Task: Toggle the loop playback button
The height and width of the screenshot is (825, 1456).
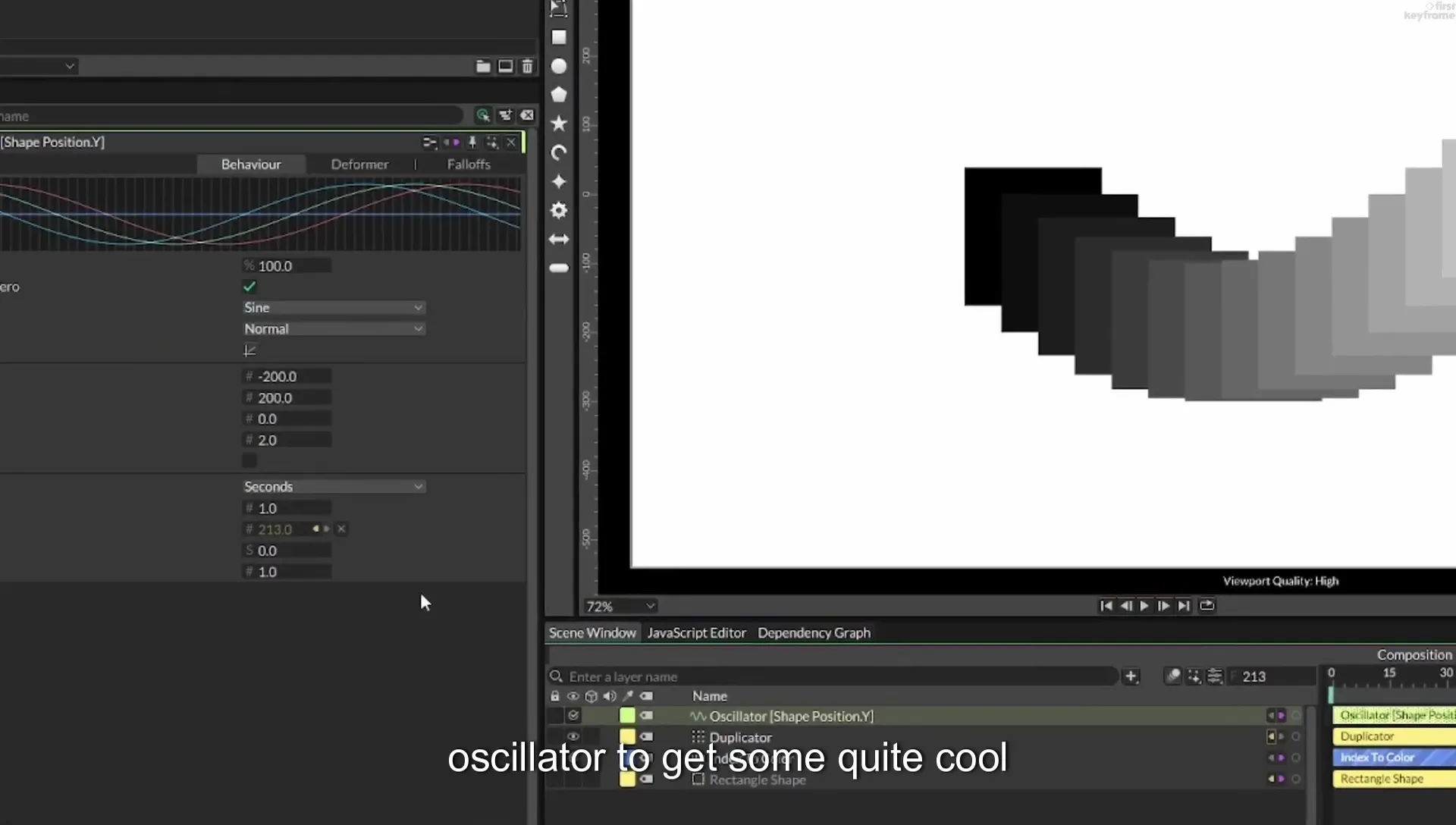Action: 1207,605
